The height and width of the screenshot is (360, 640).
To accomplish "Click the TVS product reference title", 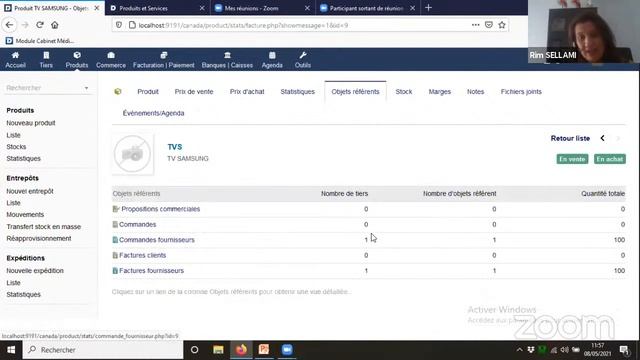I will 175,147.
